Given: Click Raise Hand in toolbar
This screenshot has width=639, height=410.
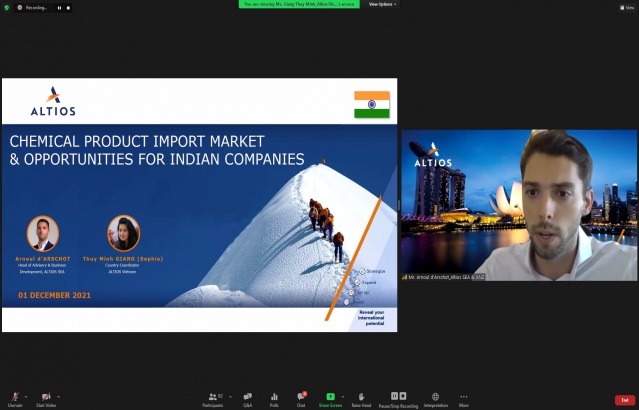Looking at the screenshot, I should 361,399.
